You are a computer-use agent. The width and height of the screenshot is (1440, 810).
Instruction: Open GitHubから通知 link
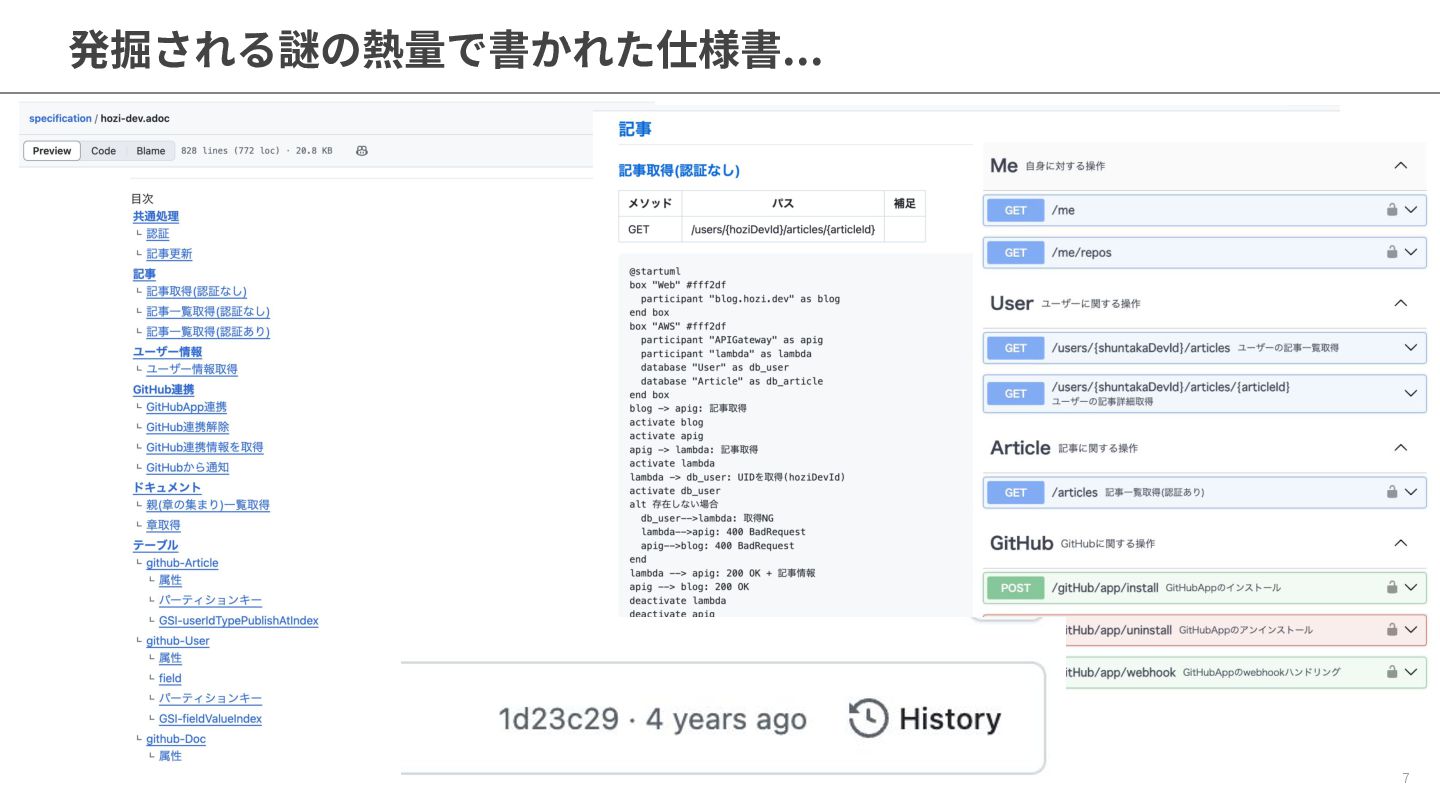point(187,467)
